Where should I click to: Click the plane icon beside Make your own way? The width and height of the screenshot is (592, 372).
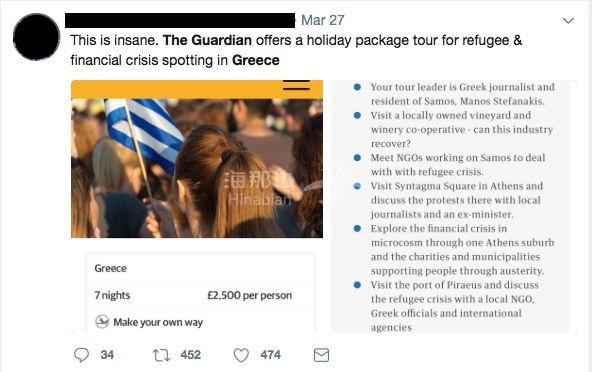(x=102, y=322)
